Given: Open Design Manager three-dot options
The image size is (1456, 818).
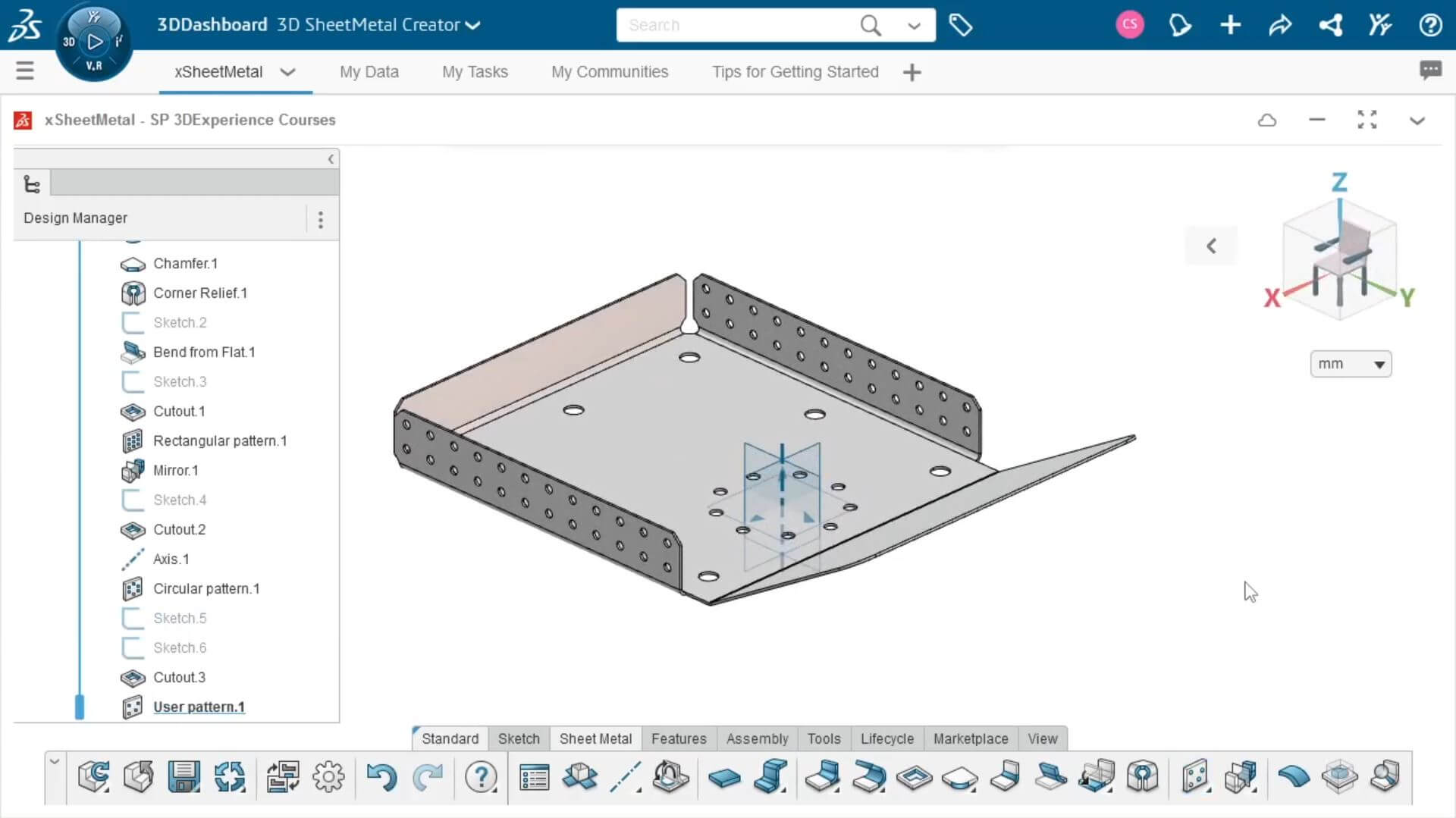Looking at the screenshot, I should tap(321, 220).
